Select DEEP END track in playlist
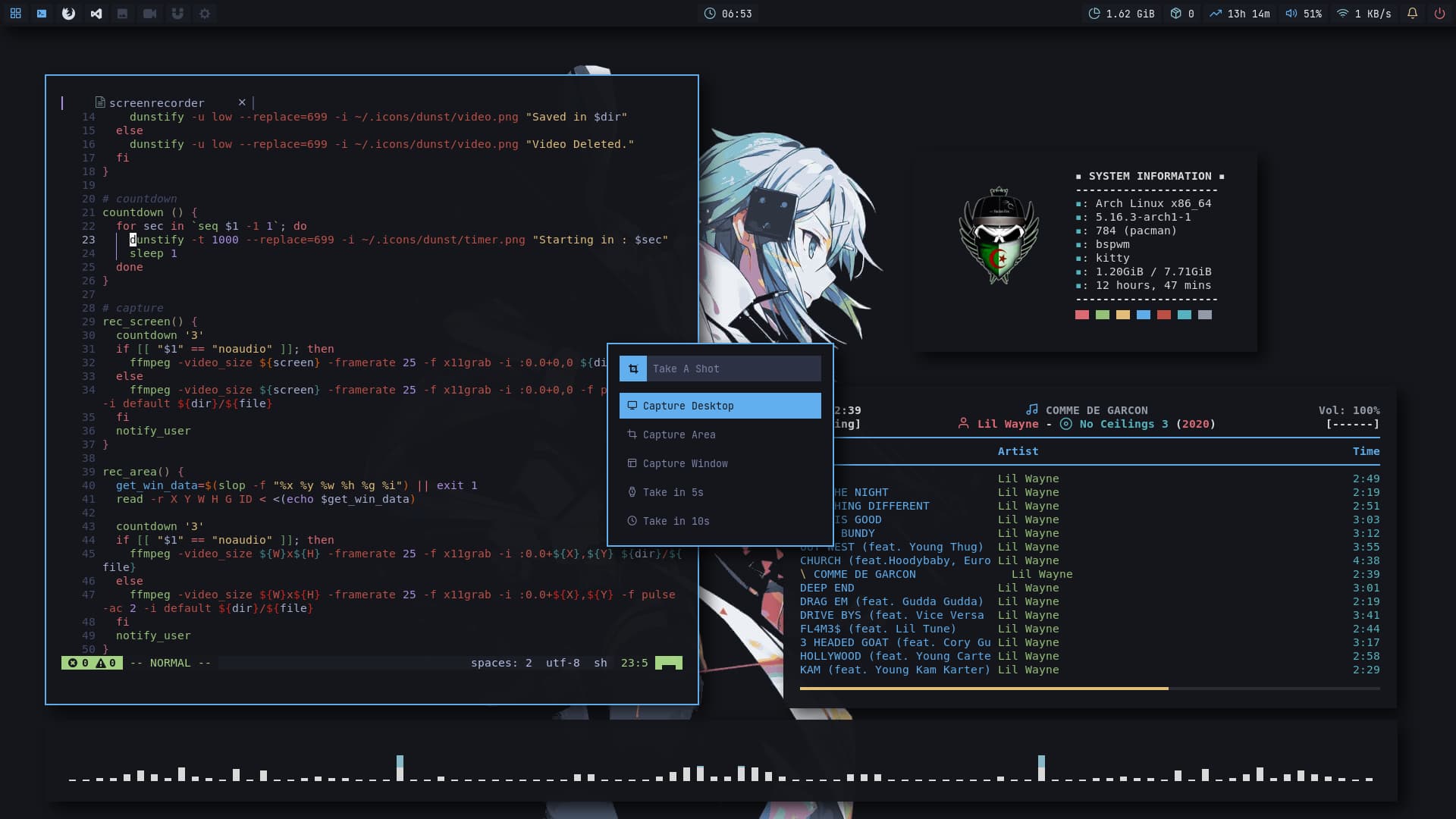This screenshot has width=1456, height=819. (827, 588)
